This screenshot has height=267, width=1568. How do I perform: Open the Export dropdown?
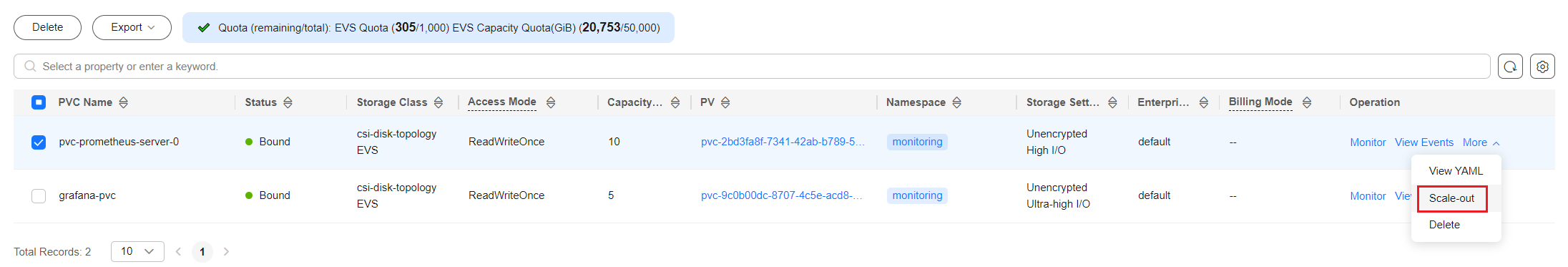pos(132,27)
